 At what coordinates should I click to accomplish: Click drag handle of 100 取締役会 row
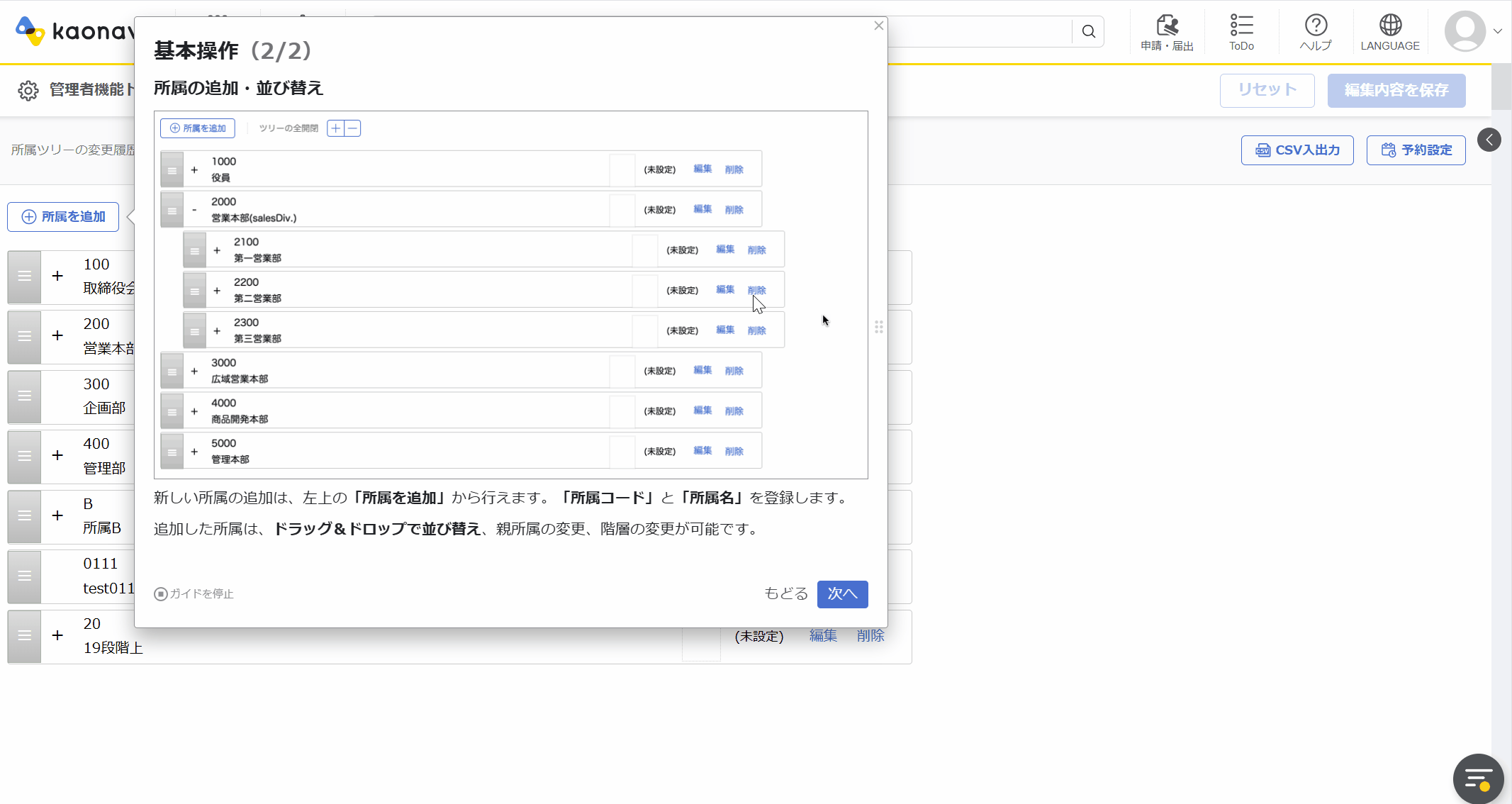(24, 277)
